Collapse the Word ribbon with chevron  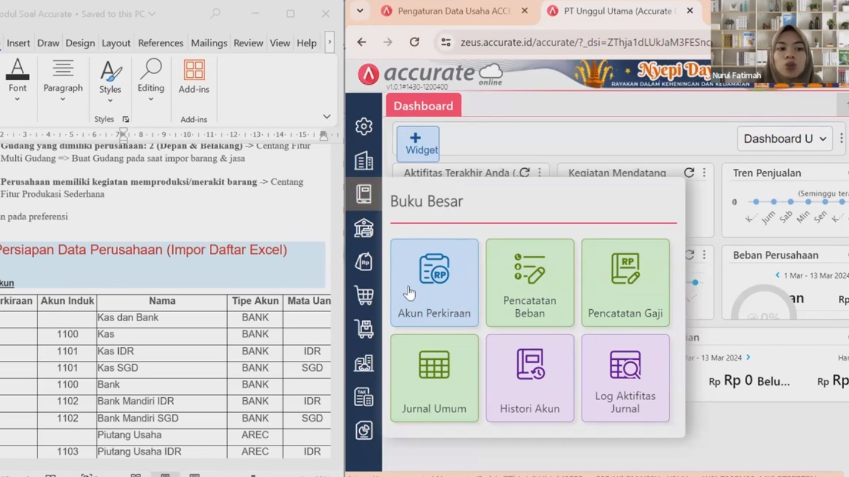(x=326, y=116)
